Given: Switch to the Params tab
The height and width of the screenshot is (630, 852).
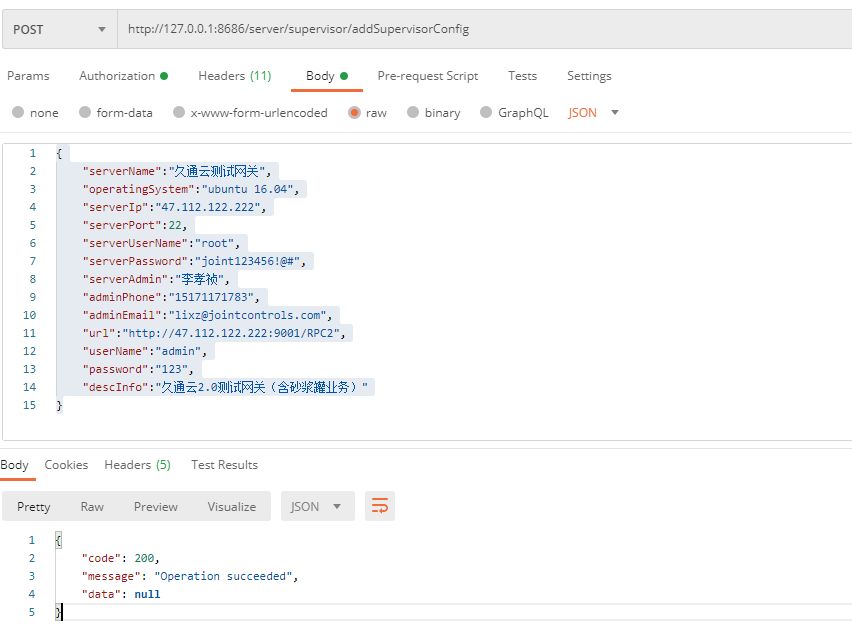Looking at the screenshot, I should 28,76.
